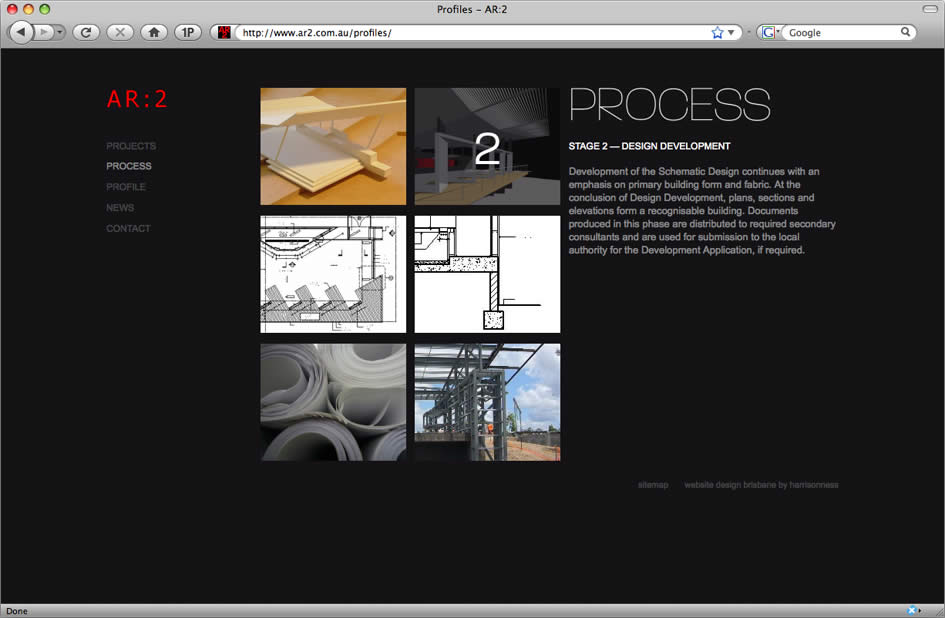The width and height of the screenshot is (945, 618).
Task: Click the status bar icon at bottom right
Action: tap(914, 610)
